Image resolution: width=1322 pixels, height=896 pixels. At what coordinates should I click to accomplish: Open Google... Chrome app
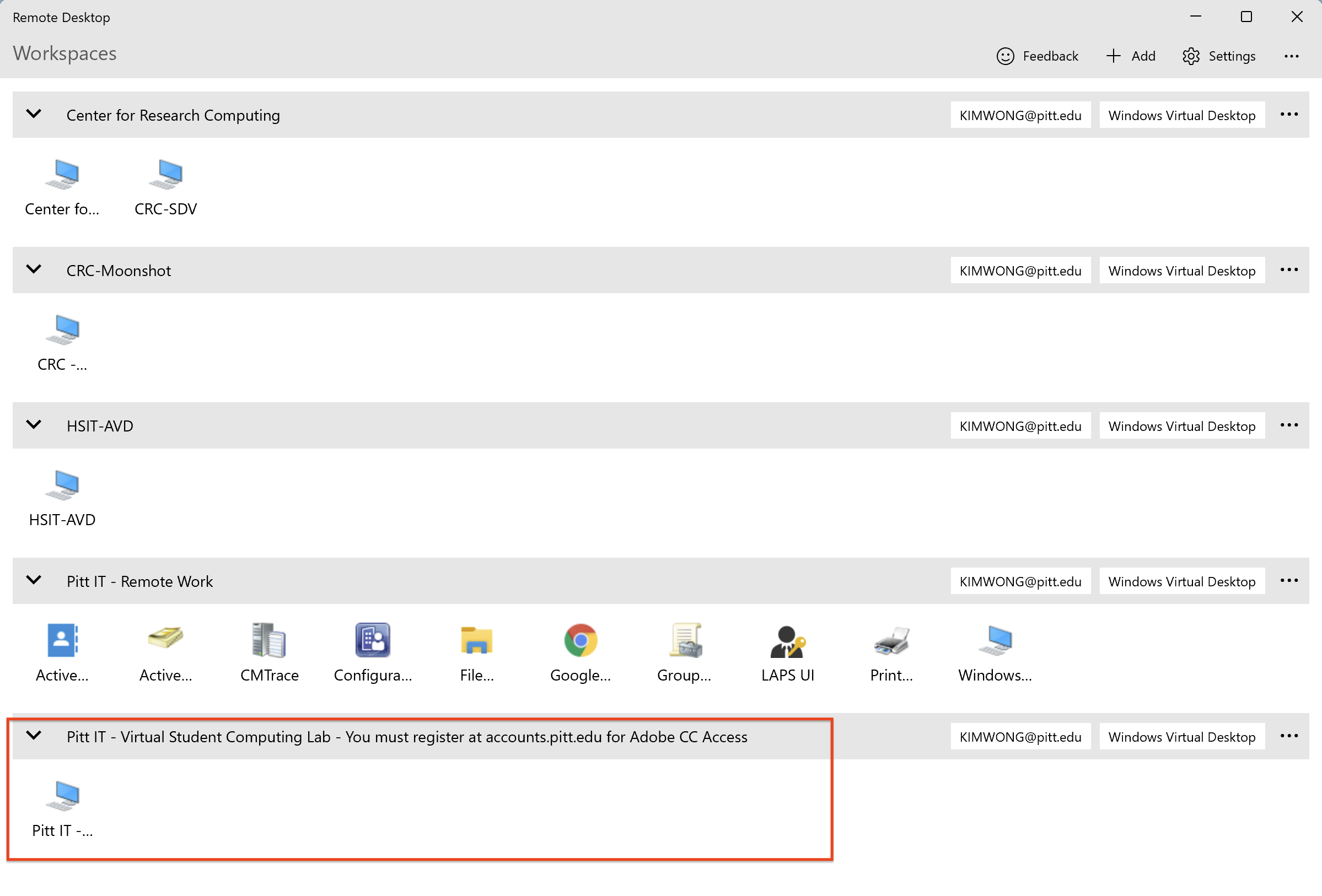pos(580,654)
